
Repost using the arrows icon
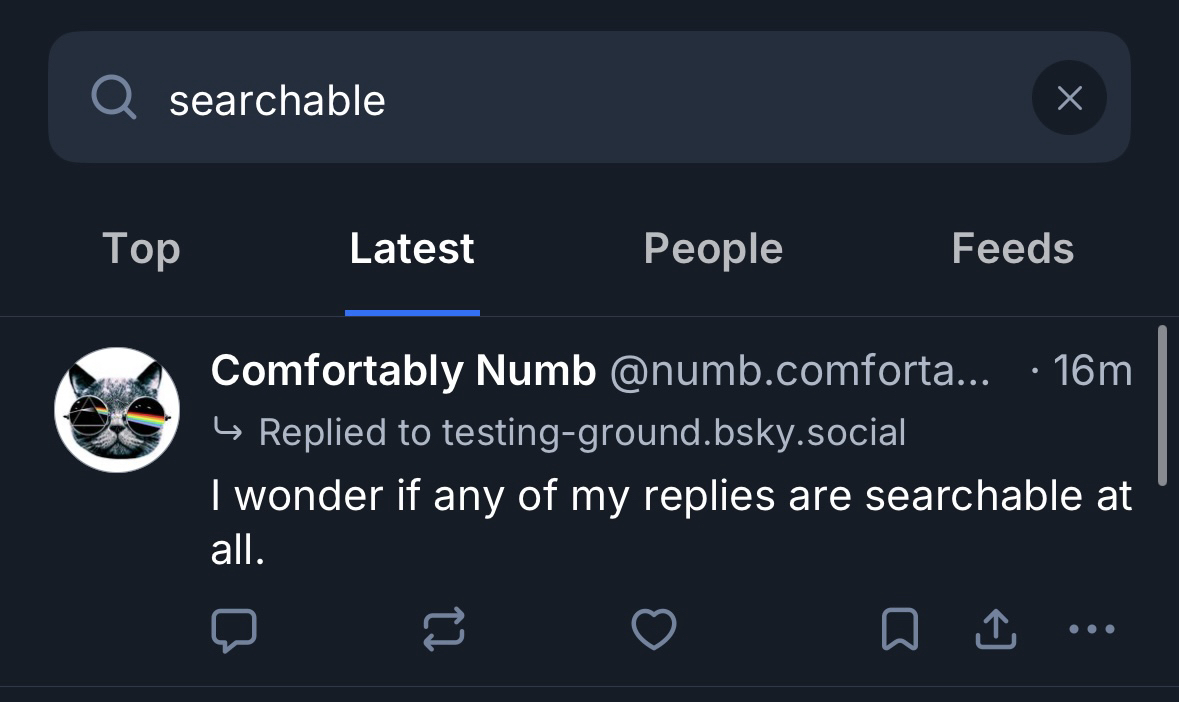point(444,630)
